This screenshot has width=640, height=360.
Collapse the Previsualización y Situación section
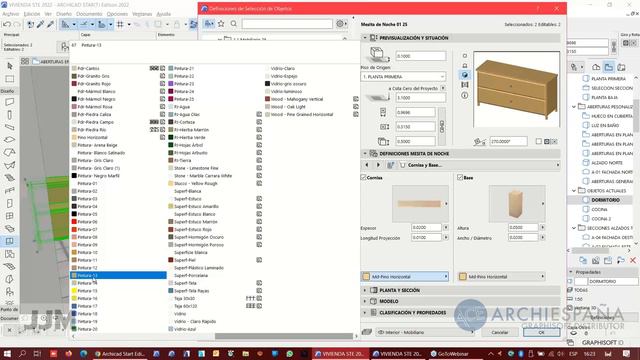click(x=365, y=38)
